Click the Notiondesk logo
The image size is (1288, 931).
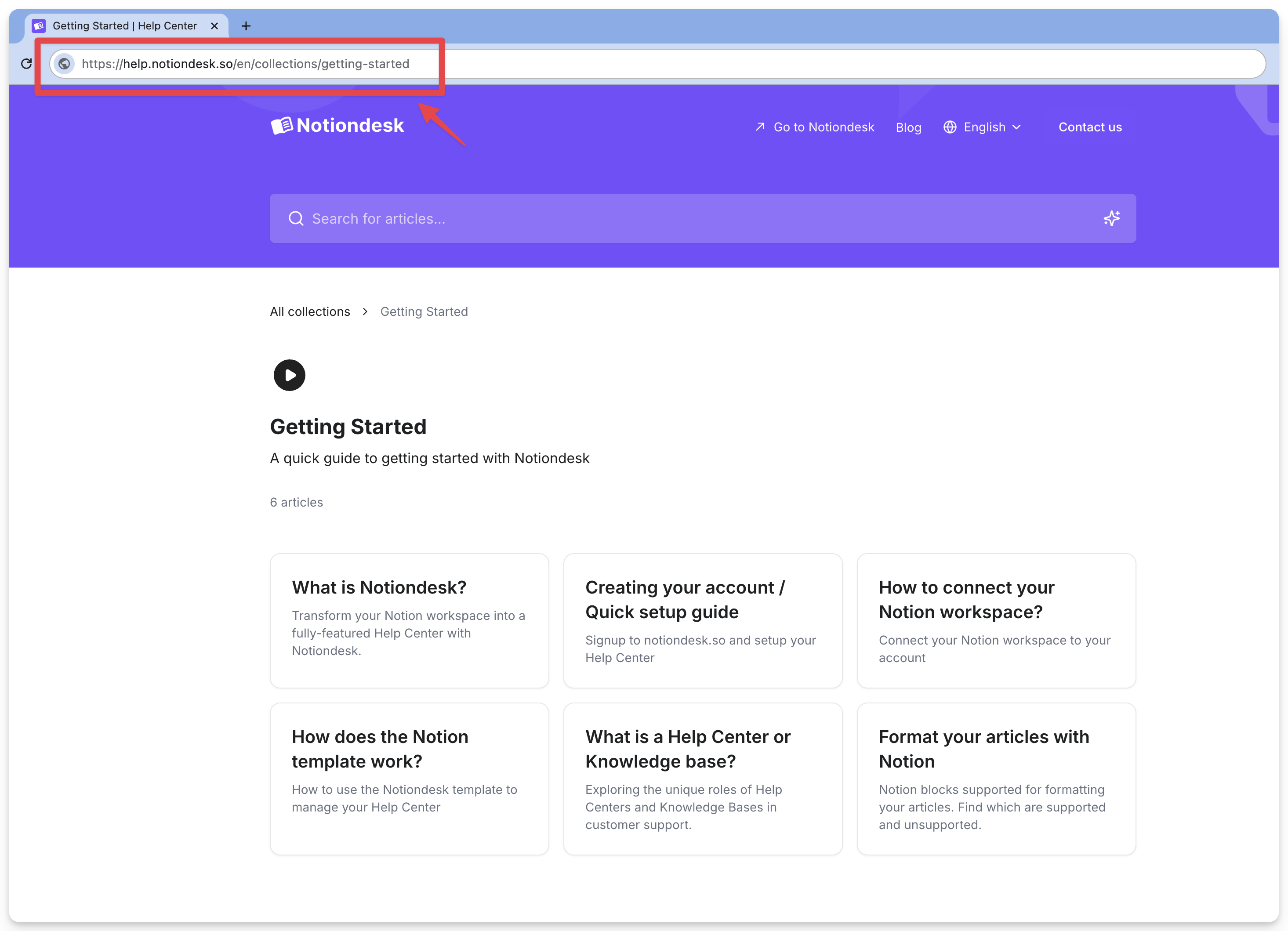[x=337, y=126]
